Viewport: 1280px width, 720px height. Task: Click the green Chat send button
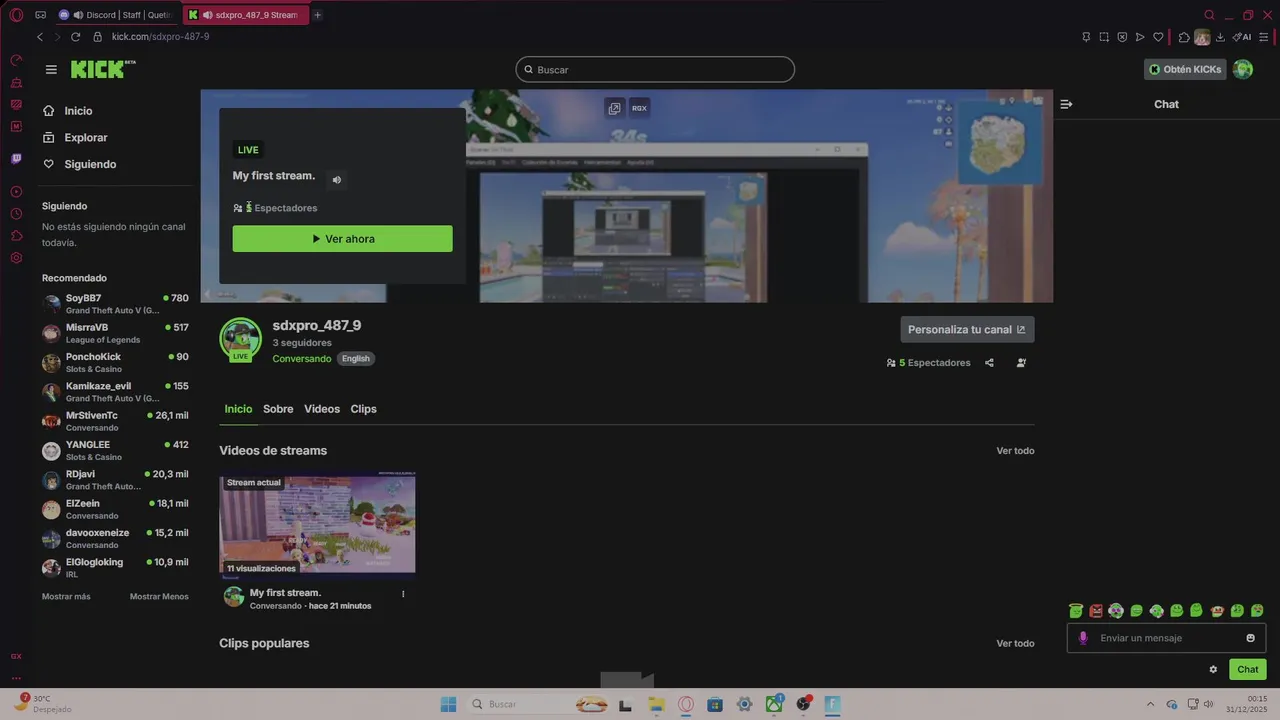(1248, 670)
